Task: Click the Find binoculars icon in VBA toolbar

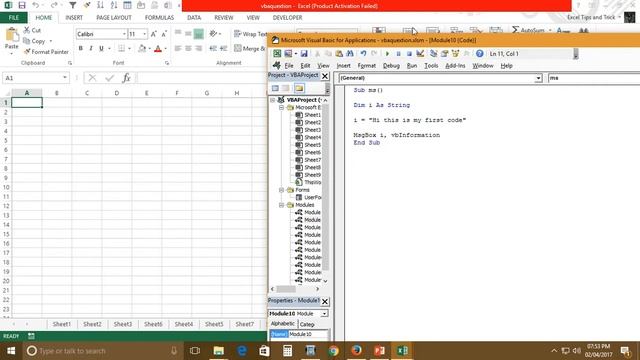Action: (350, 53)
